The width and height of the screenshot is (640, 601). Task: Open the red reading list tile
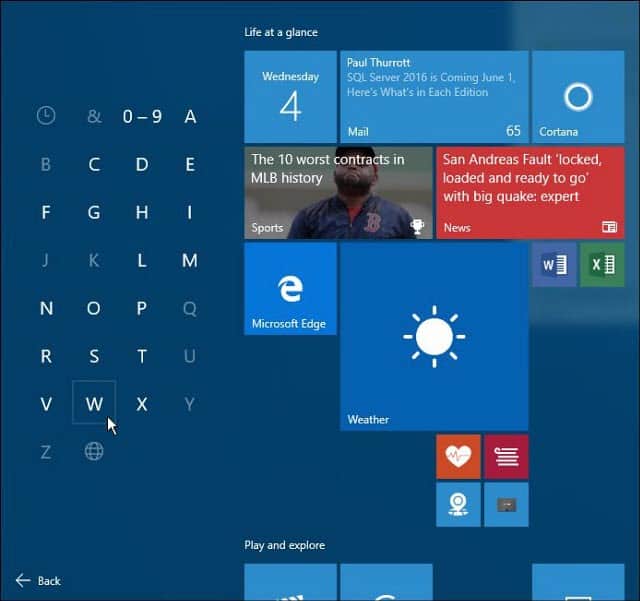[x=506, y=456]
